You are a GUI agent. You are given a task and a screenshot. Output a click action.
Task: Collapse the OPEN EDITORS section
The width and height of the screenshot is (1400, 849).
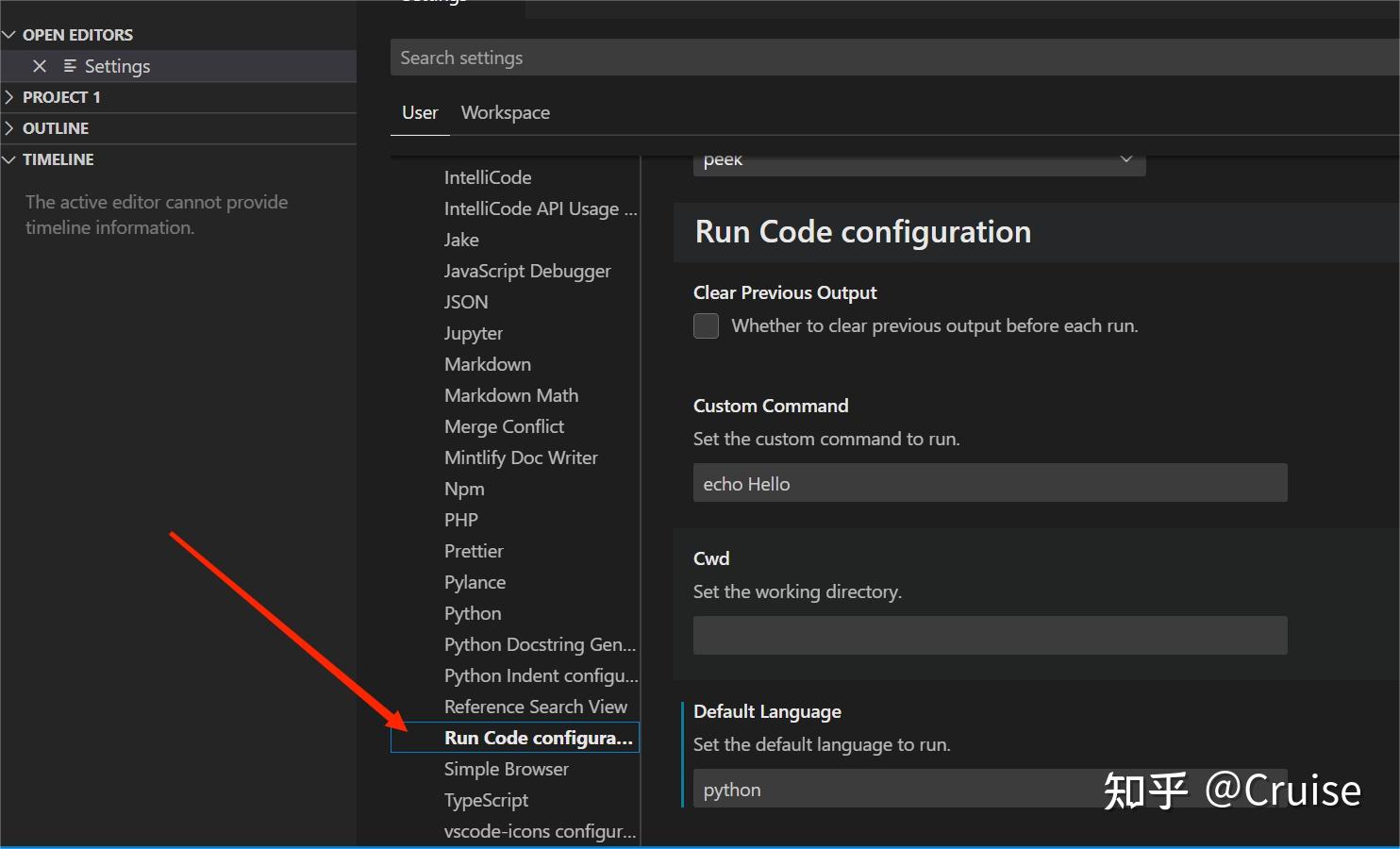coord(9,34)
